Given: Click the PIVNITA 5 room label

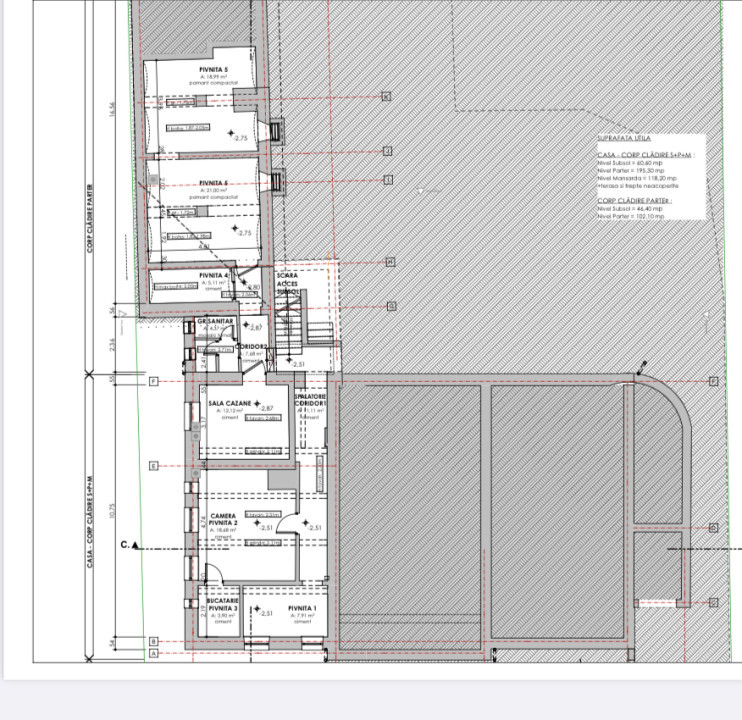Looking at the screenshot, I should [213, 70].
